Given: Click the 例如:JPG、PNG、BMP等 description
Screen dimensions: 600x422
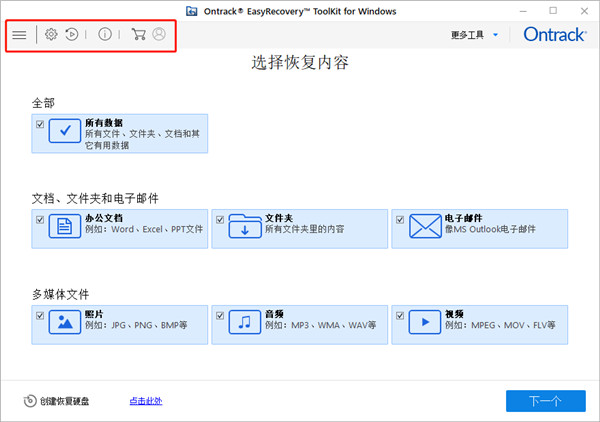Looking at the screenshot, I should click(136, 325).
